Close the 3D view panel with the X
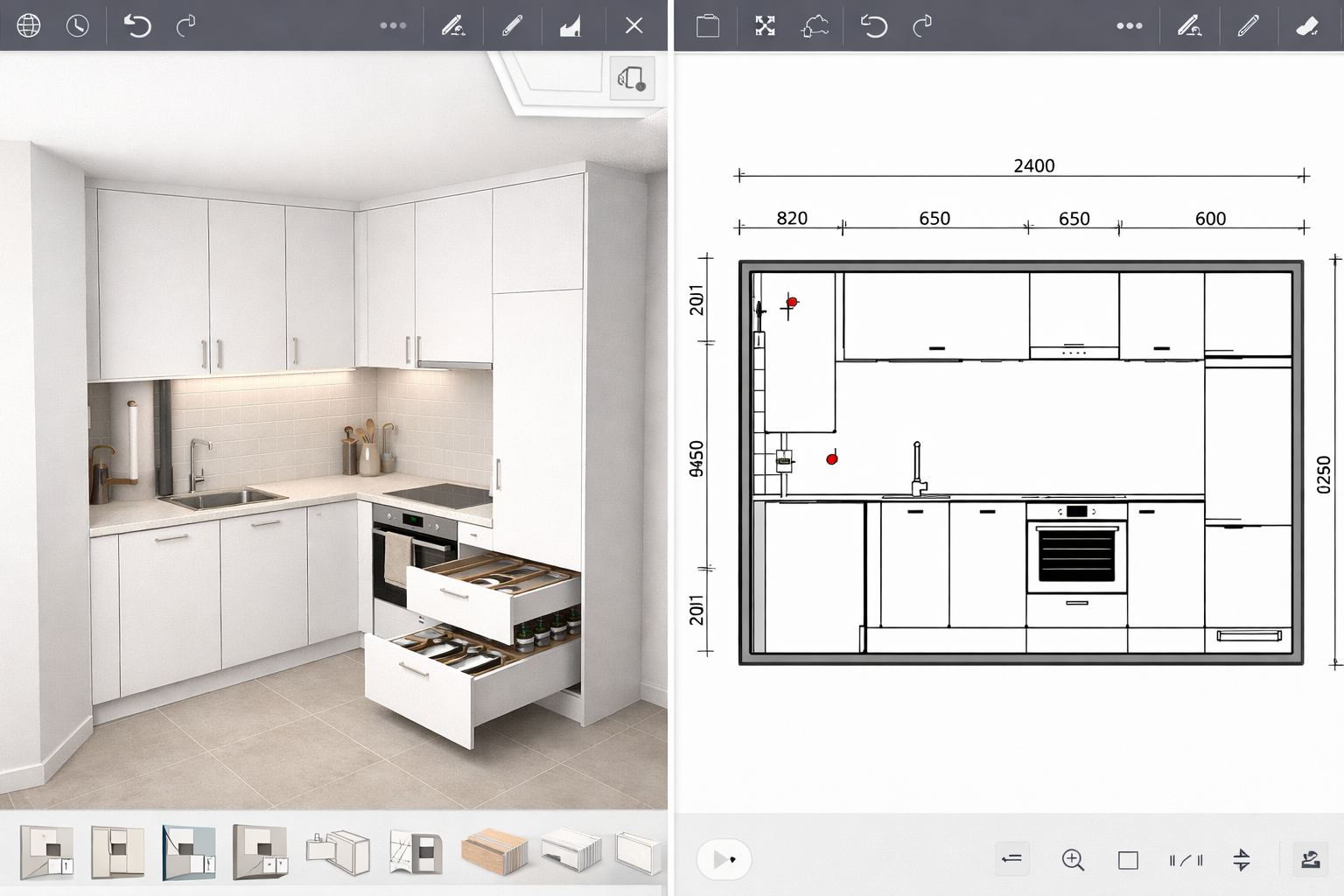1344x896 pixels. [x=634, y=25]
